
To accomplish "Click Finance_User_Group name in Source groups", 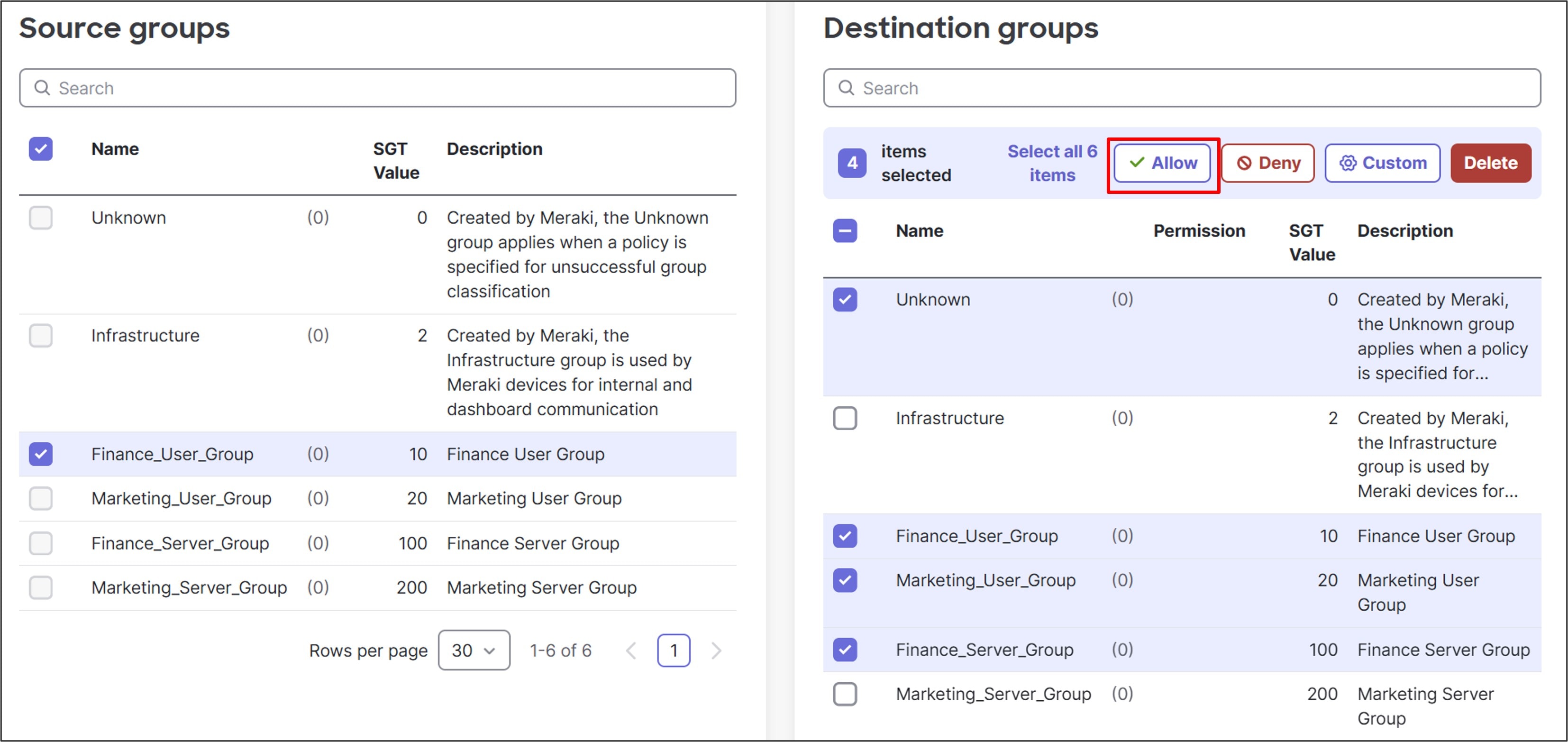I will [172, 454].
